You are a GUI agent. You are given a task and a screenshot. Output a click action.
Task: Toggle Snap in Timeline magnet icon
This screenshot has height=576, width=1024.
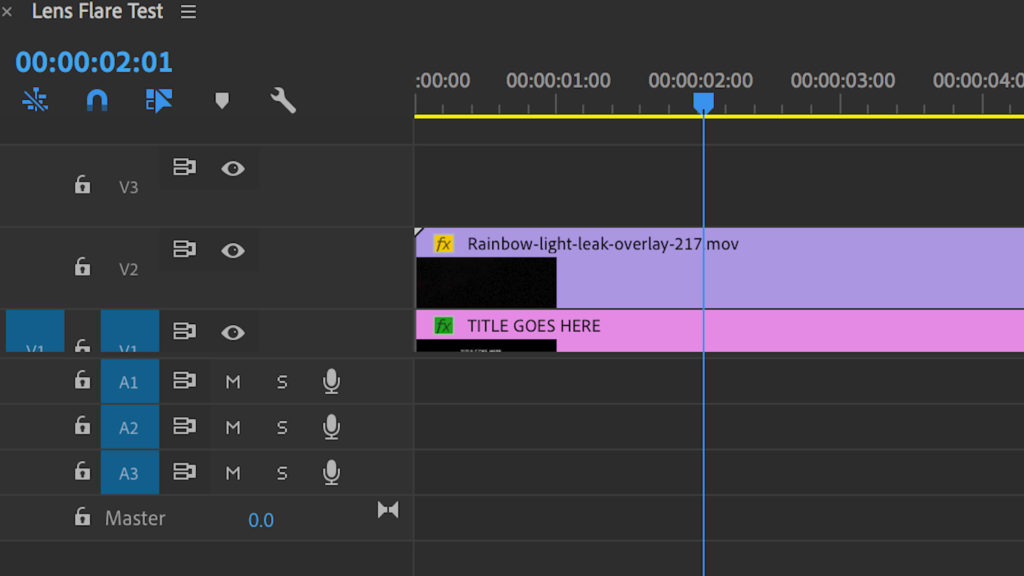tap(97, 100)
